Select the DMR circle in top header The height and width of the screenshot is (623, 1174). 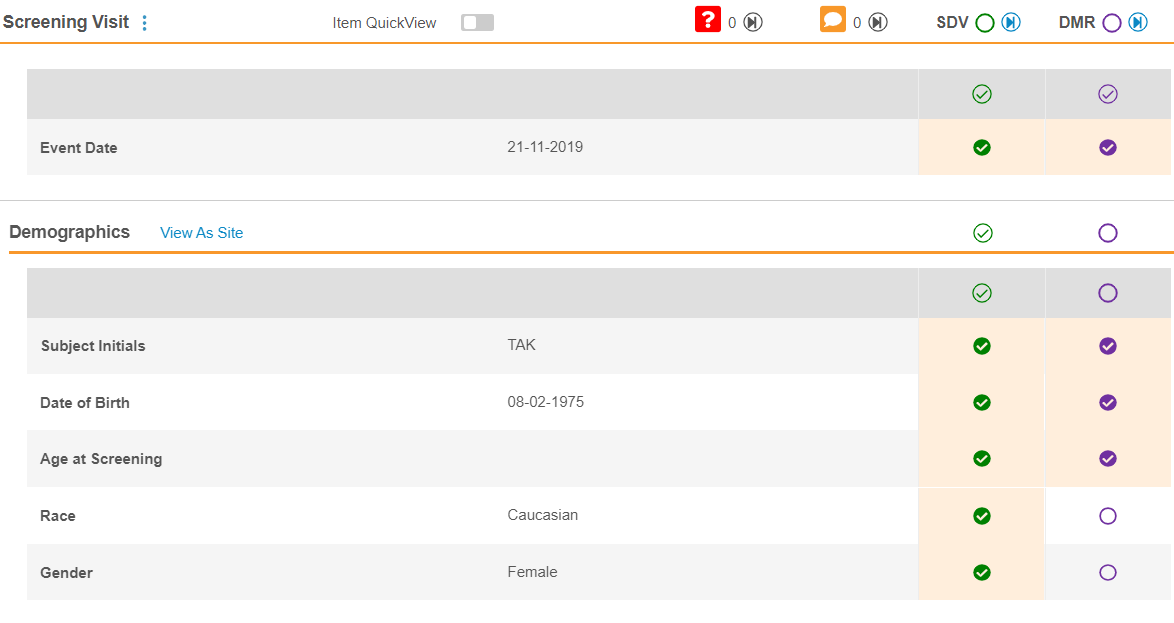coord(1111,23)
